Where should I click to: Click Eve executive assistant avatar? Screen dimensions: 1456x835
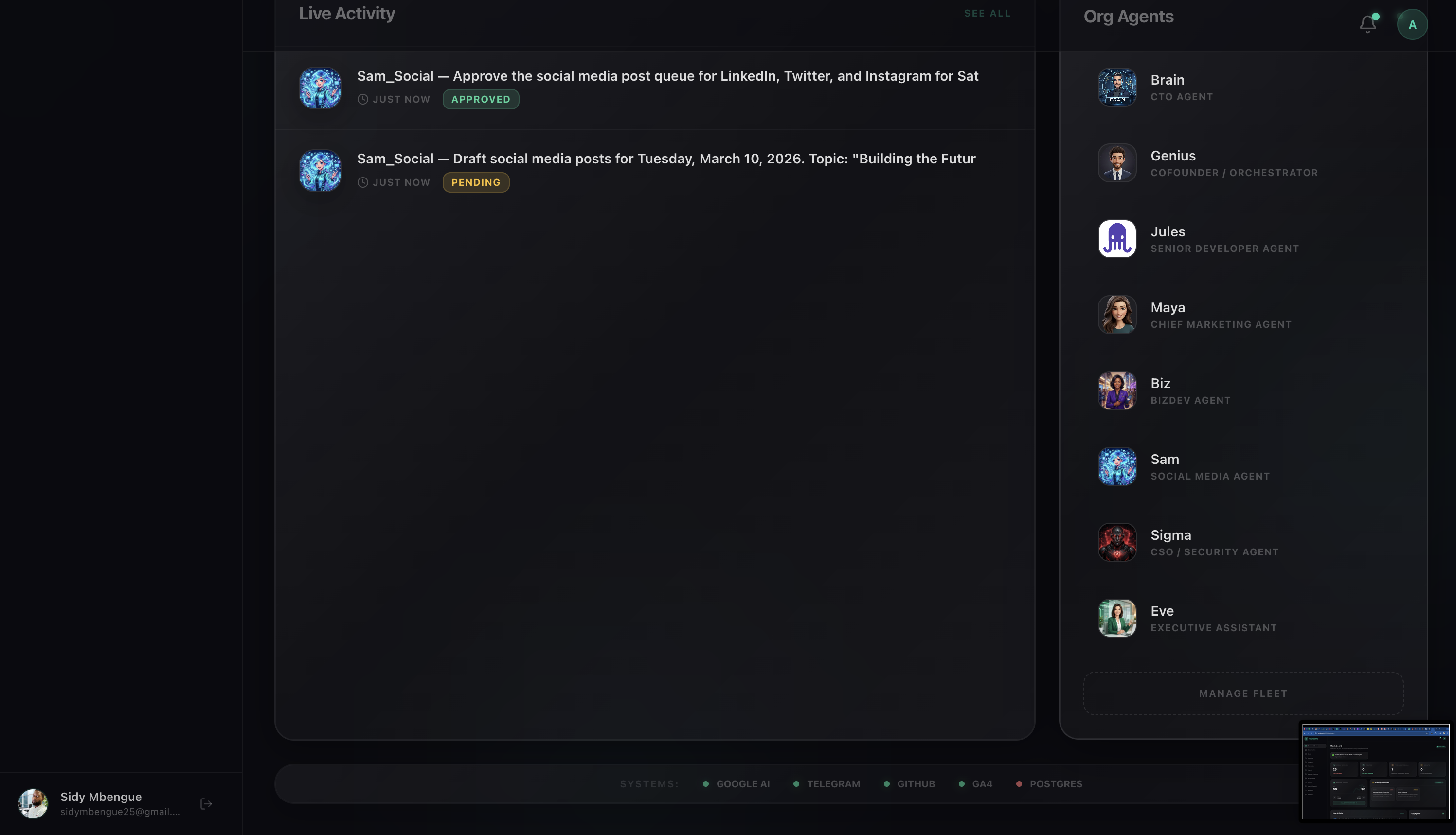(x=1117, y=618)
